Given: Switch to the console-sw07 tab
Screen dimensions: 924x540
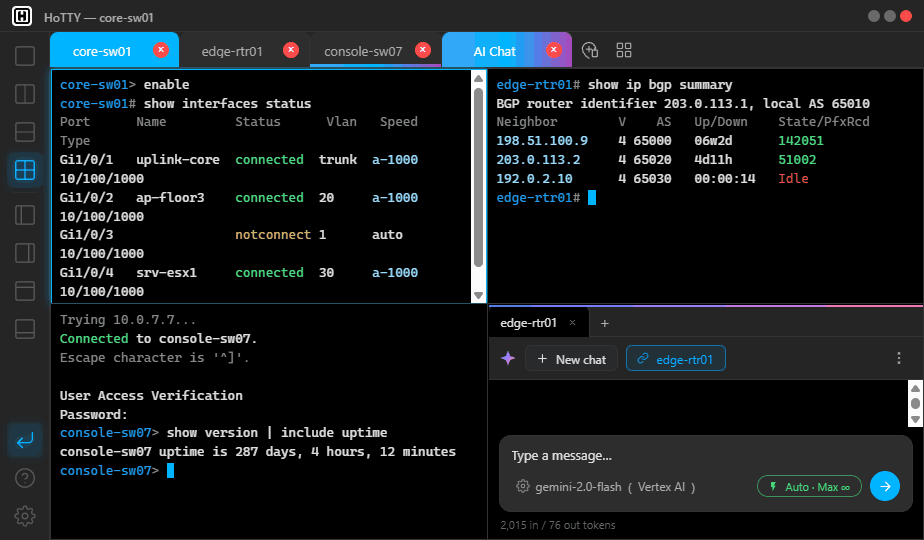Looking at the screenshot, I should (x=363, y=51).
